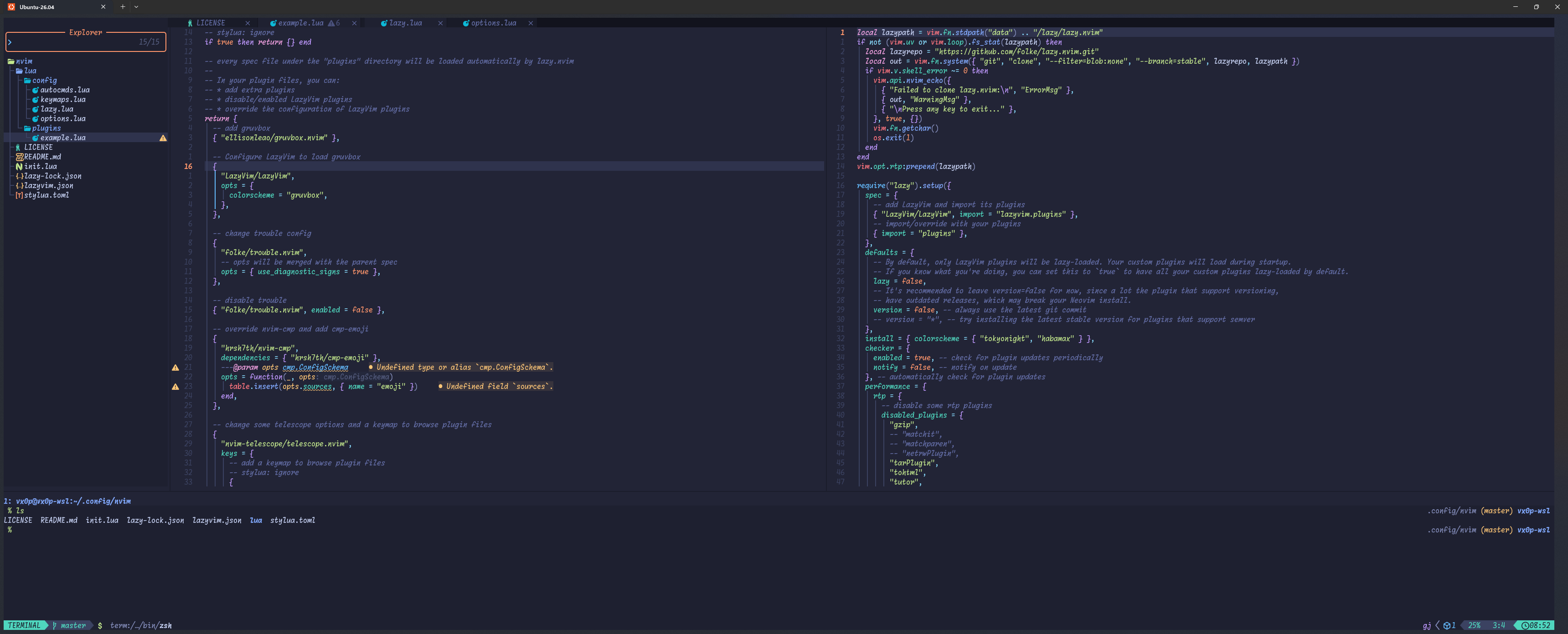Screen dimensions: 1568x634
Task: Click the Lua icon next to autocmds.lua
Action: [35, 90]
